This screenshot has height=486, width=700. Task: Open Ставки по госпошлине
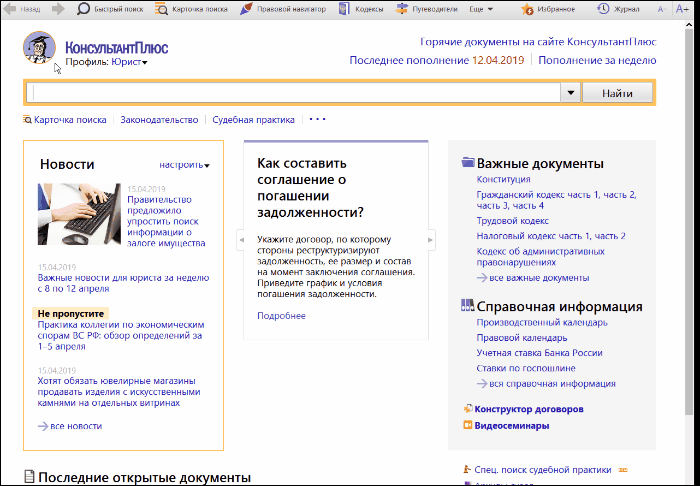pos(526,368)
